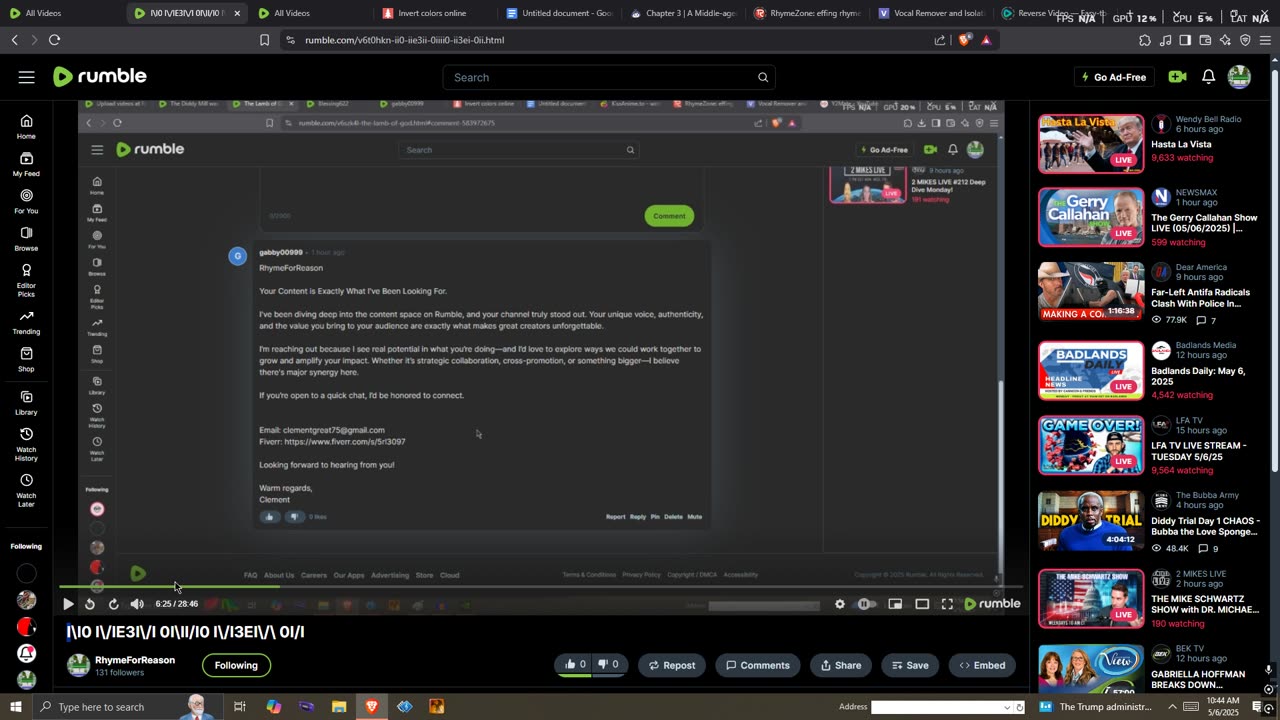Open Brave Leo AI sparkle icon
Screen dimensions: 1280x720
click(x=1225, y=40)
